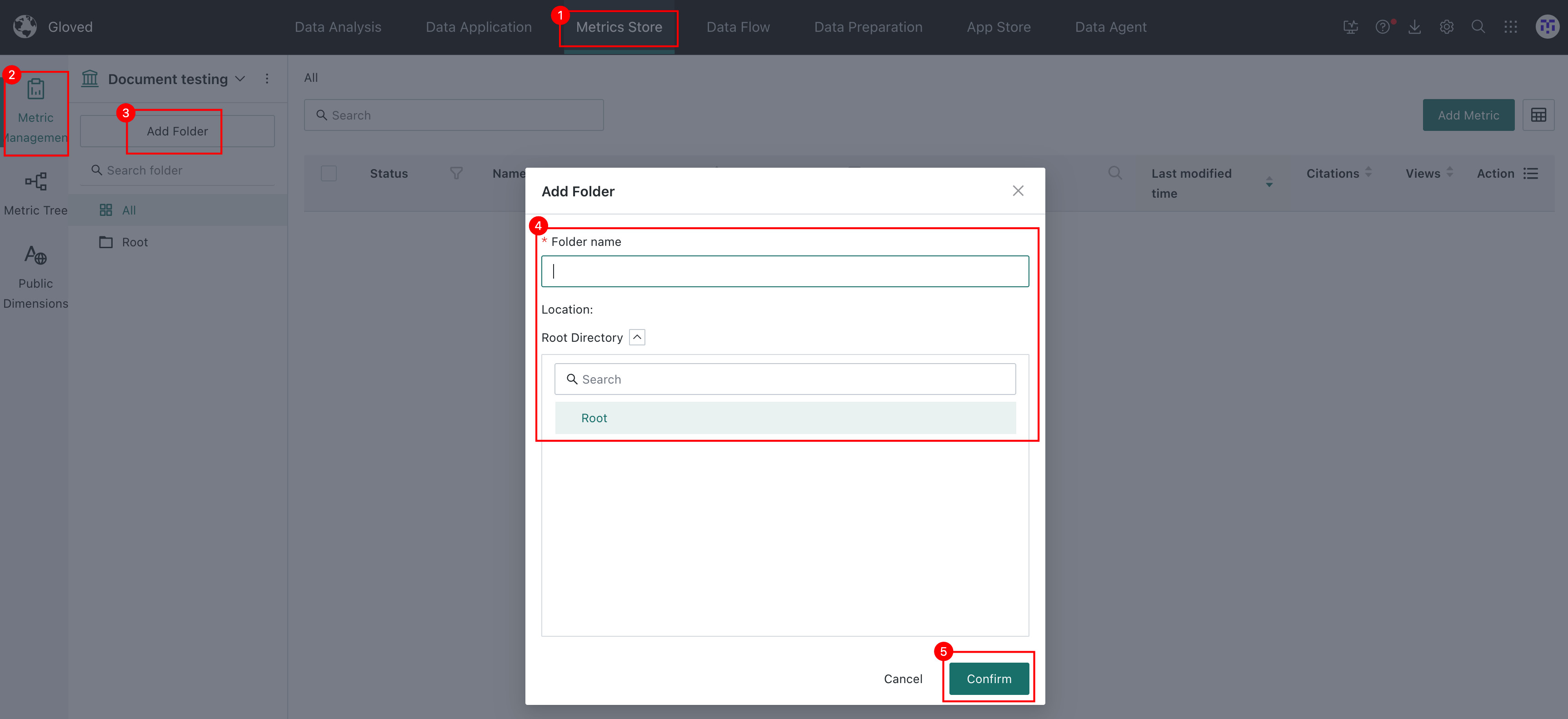Switch to the Data Flow tab
The image size is (1568, 719).
click(738, 27)
